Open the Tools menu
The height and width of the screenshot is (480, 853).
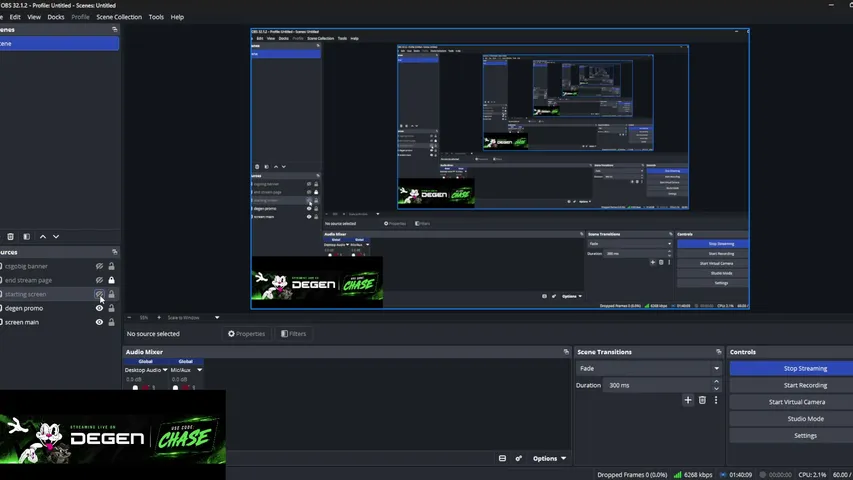tap(156, 17)
